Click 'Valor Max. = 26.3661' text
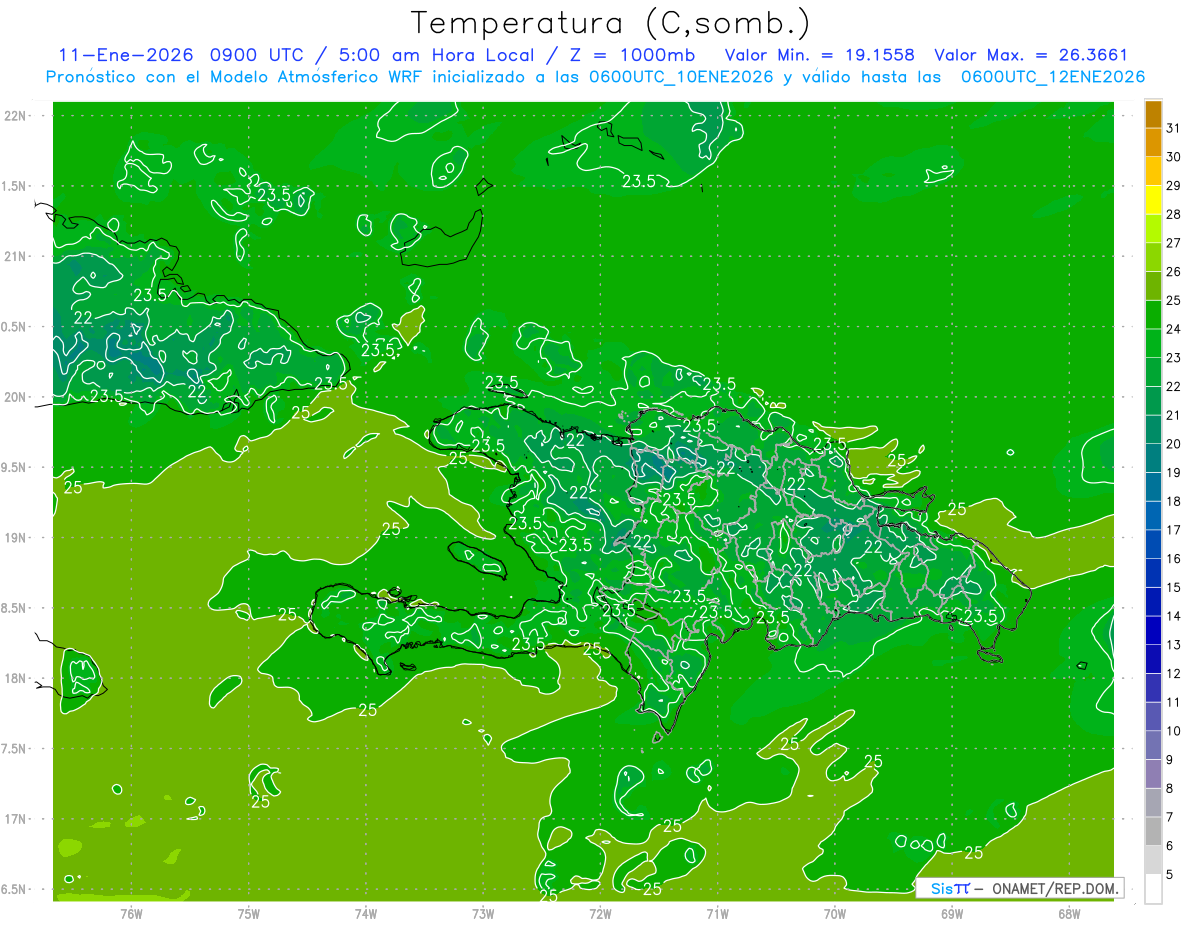1200x927 pixels. [1031, 55]
